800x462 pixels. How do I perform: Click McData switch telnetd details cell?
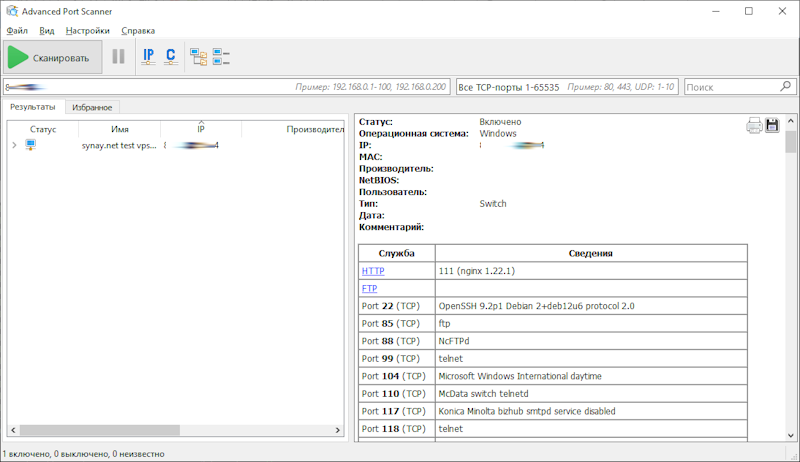coord(591,394)
